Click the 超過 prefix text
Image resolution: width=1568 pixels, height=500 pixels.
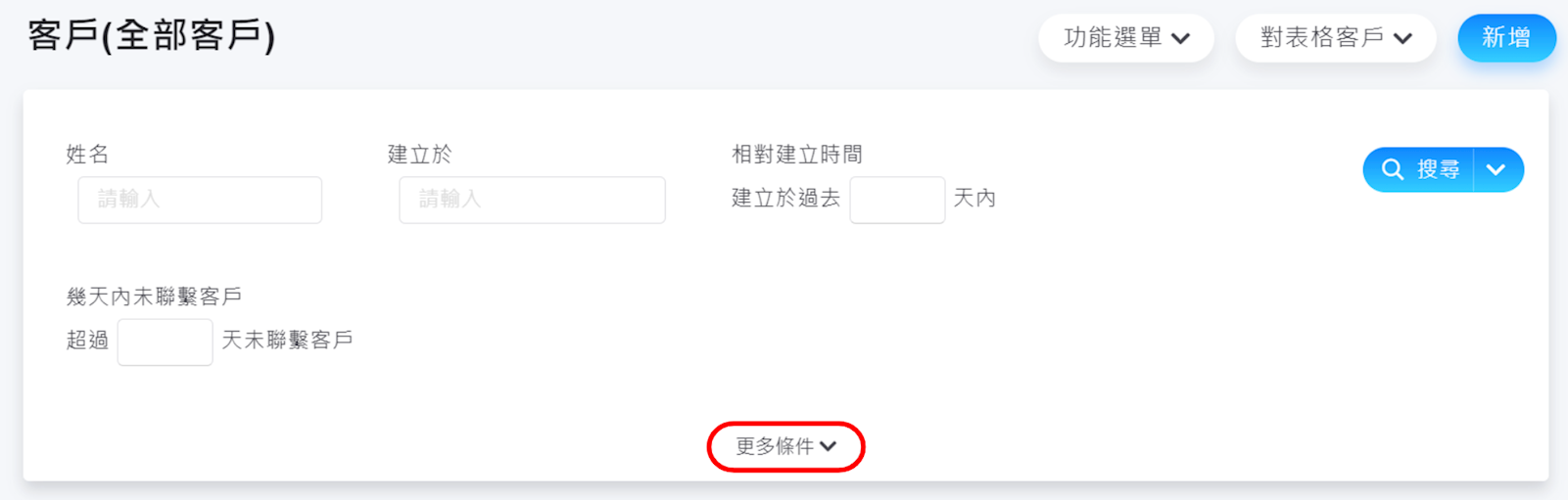[87, 341]
